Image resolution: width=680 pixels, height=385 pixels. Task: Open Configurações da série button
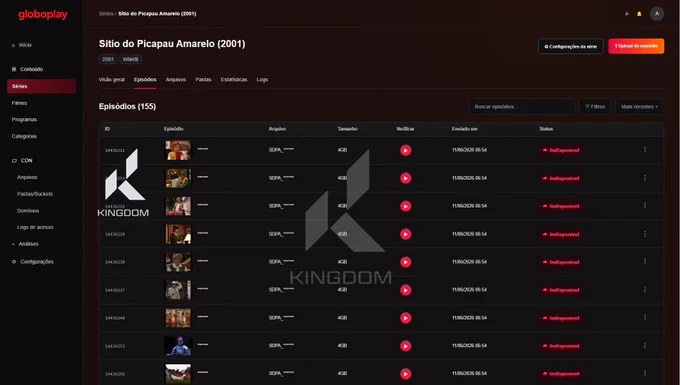point(571,46)
